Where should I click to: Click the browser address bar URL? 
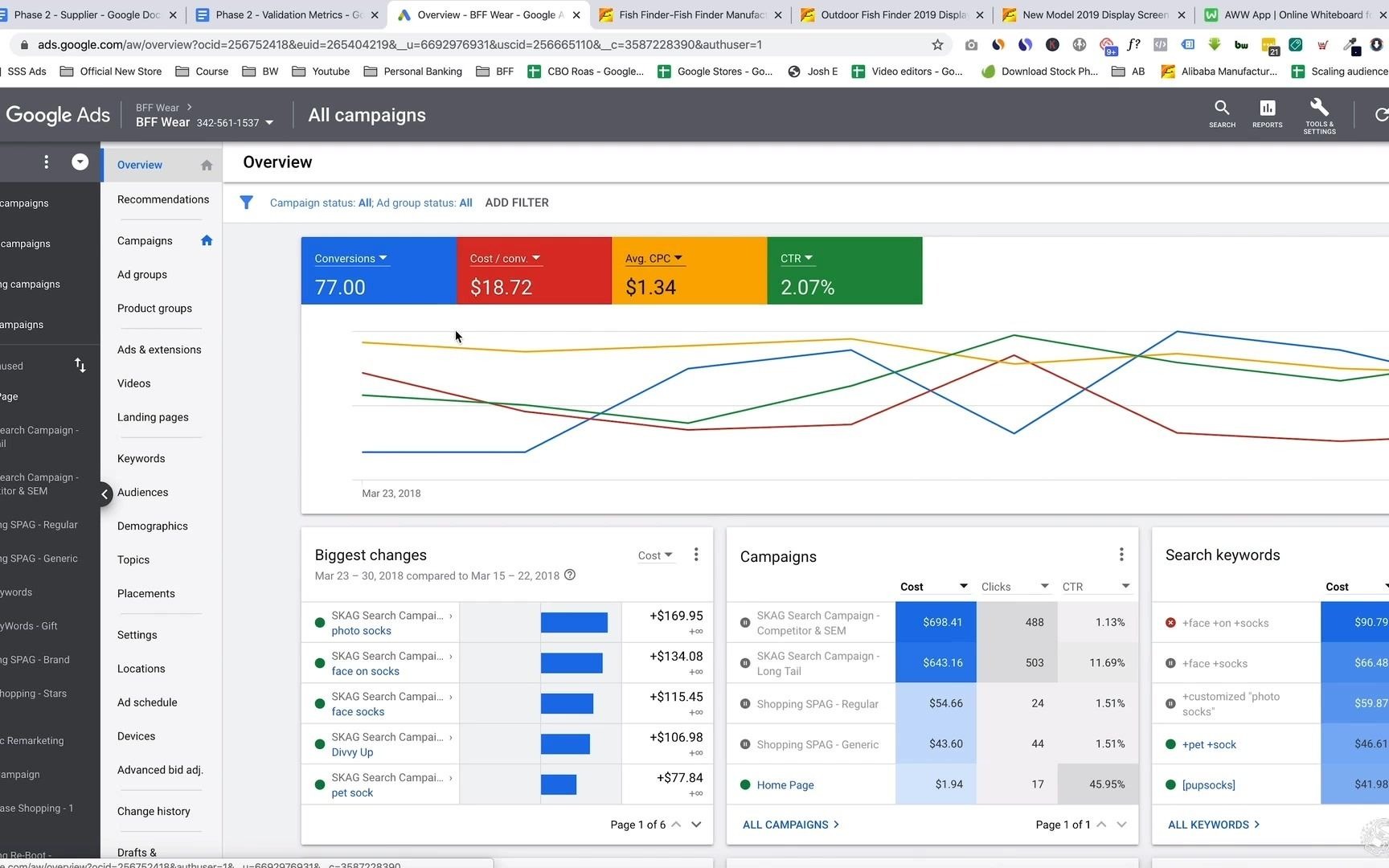[x=399, y=45]
